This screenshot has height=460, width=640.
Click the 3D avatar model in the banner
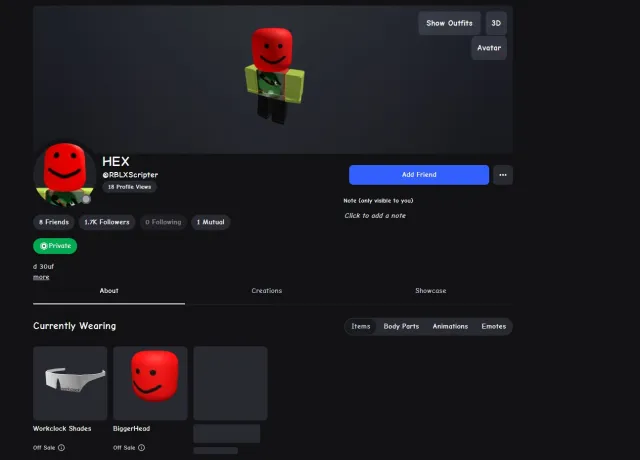[x=274, y=76]
